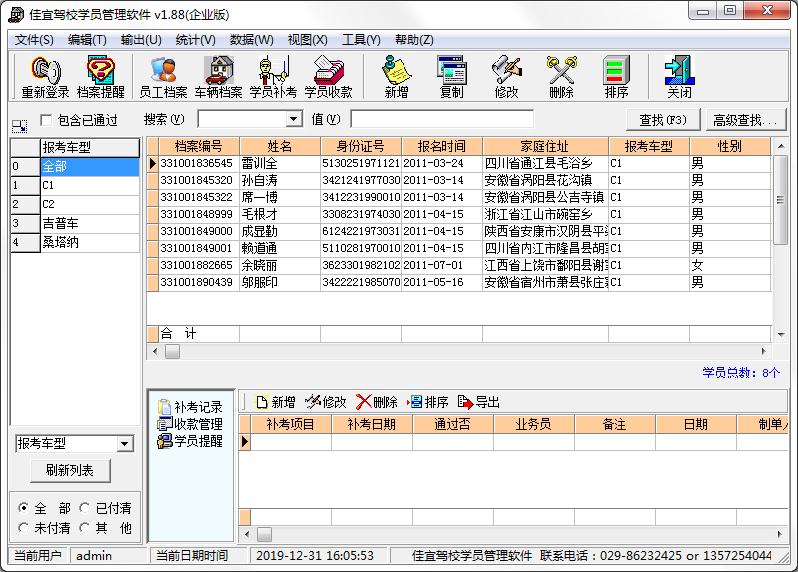The width and height of the screenshot is (798, 572).
Task: Click 排序 in the lower retest toolbar
Action: pos(428,402)
